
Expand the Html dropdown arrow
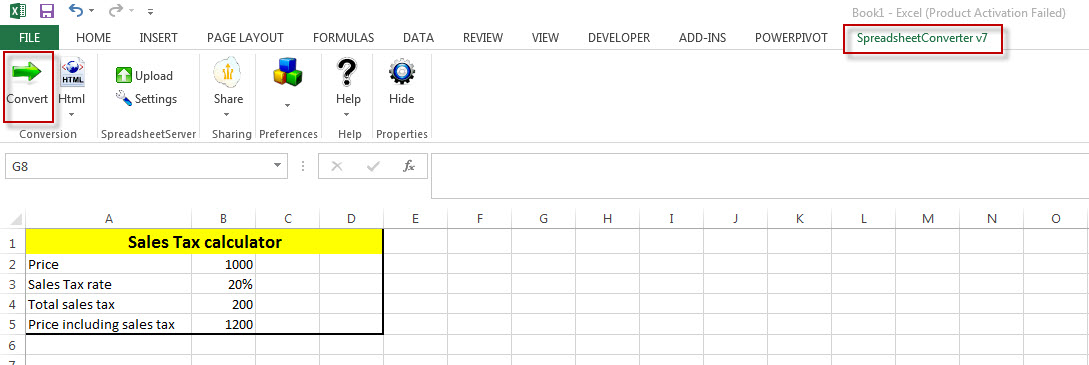tap(72, 114)
